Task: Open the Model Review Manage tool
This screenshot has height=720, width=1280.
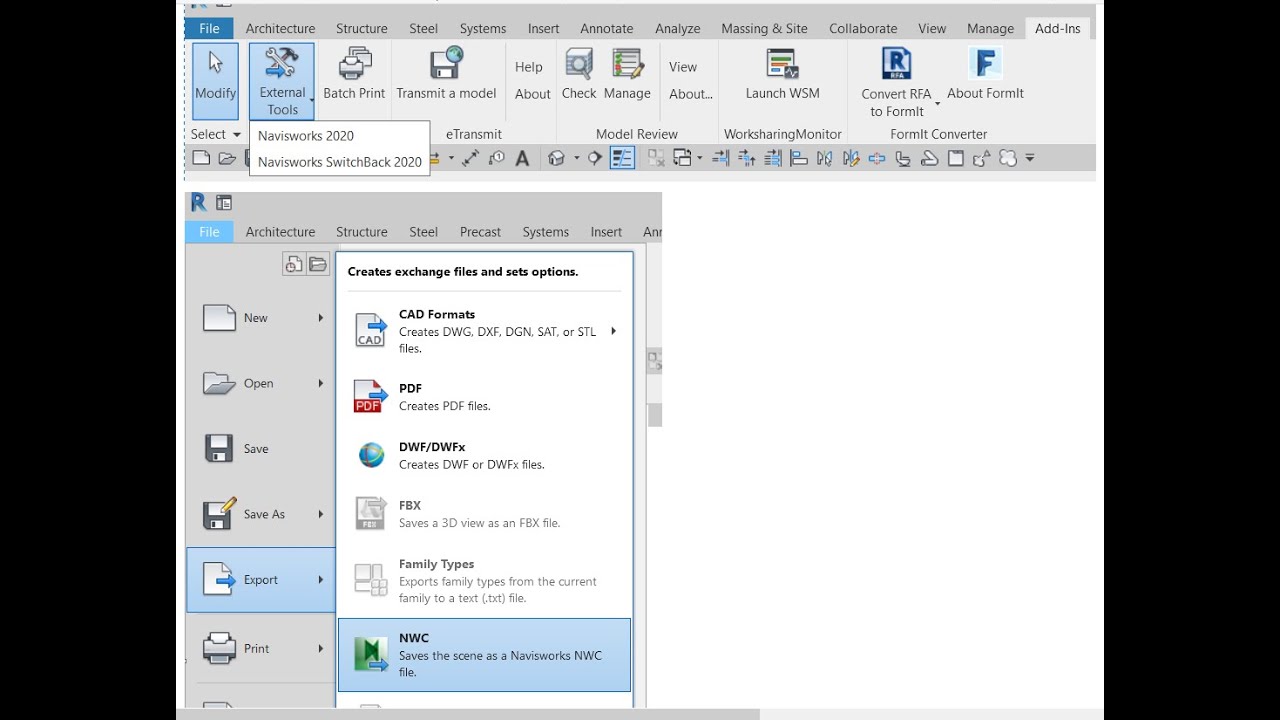Action: 628,75
